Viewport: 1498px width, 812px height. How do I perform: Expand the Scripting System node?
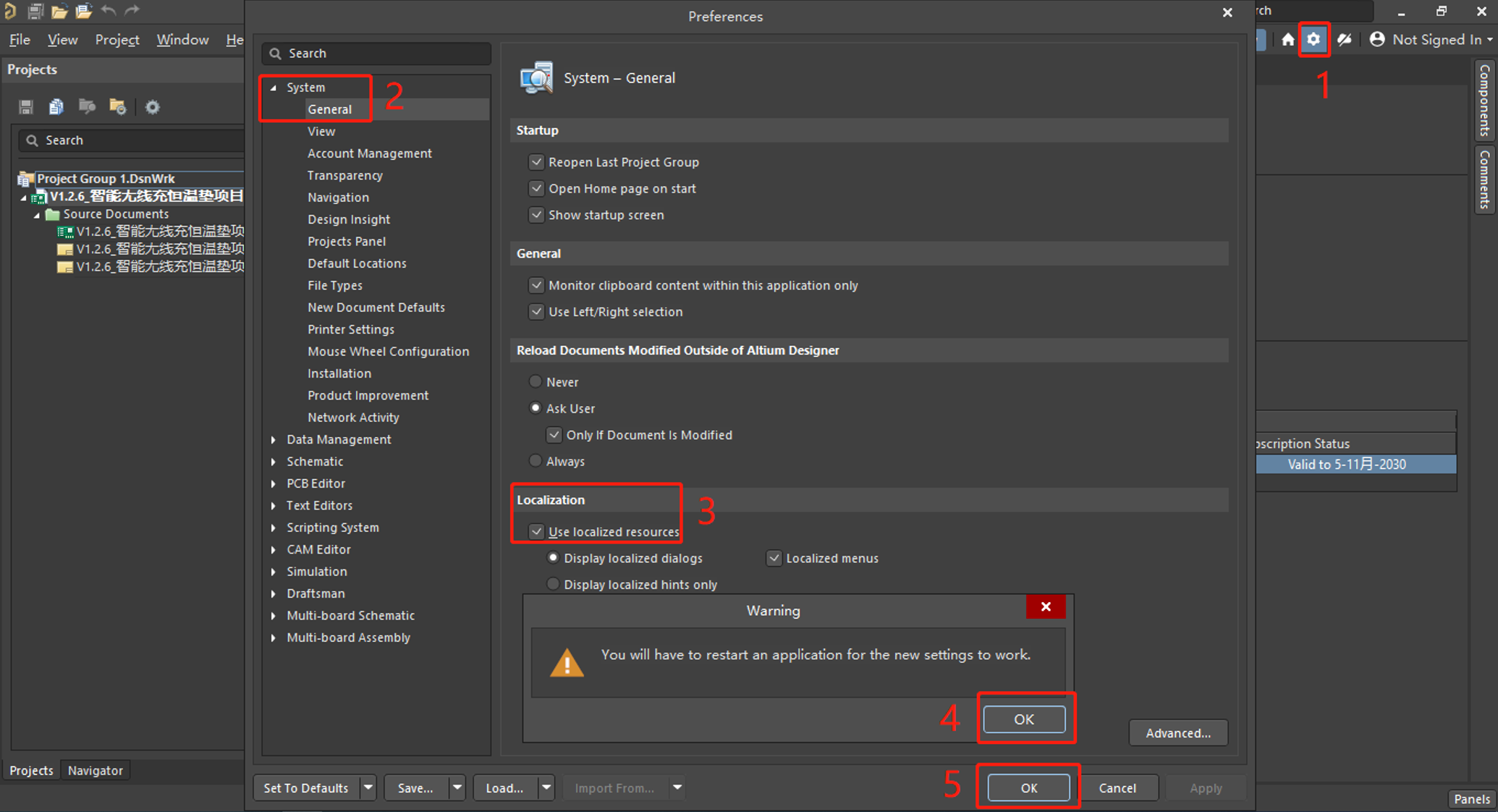(274, 528)
